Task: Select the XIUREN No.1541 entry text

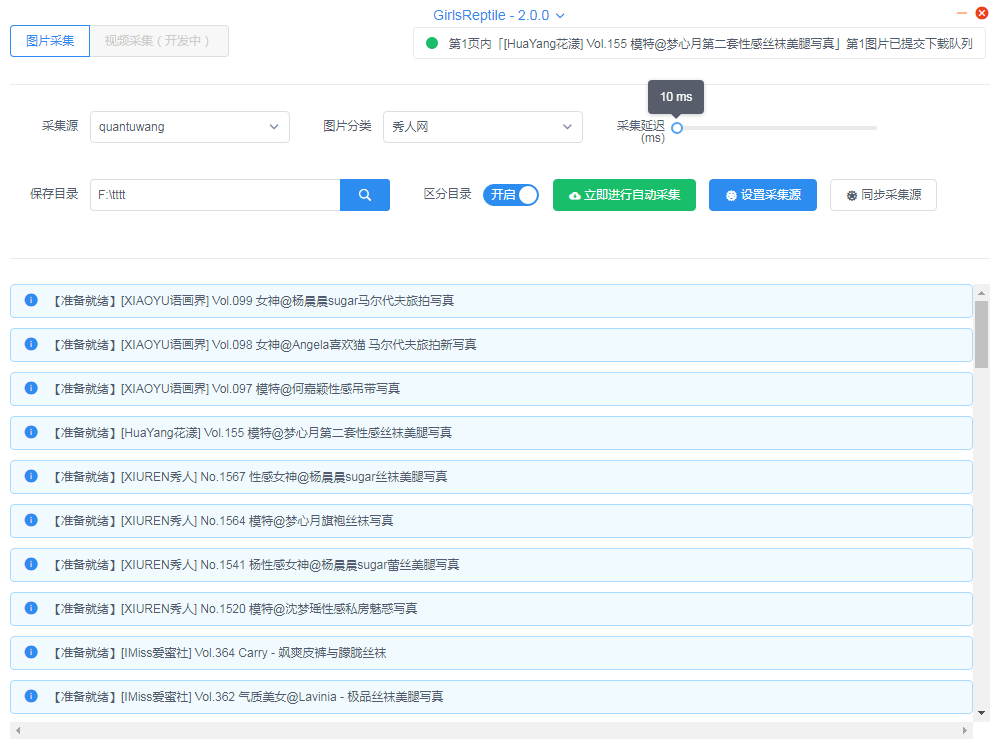Action: tap(254, 565)
